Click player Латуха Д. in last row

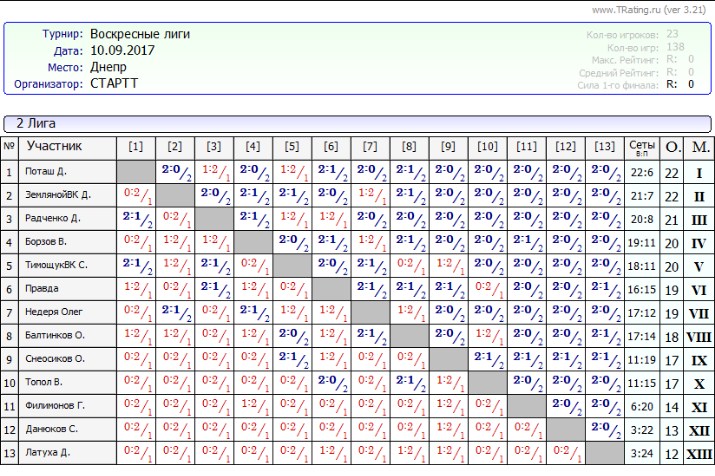point(52,453)
